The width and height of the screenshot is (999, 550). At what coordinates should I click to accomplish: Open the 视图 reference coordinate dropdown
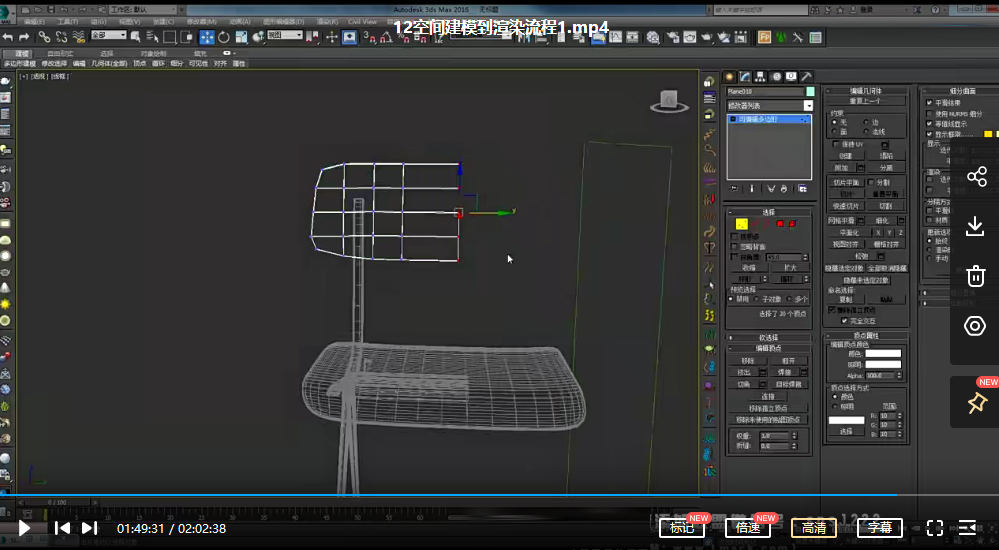pos(285,36)
